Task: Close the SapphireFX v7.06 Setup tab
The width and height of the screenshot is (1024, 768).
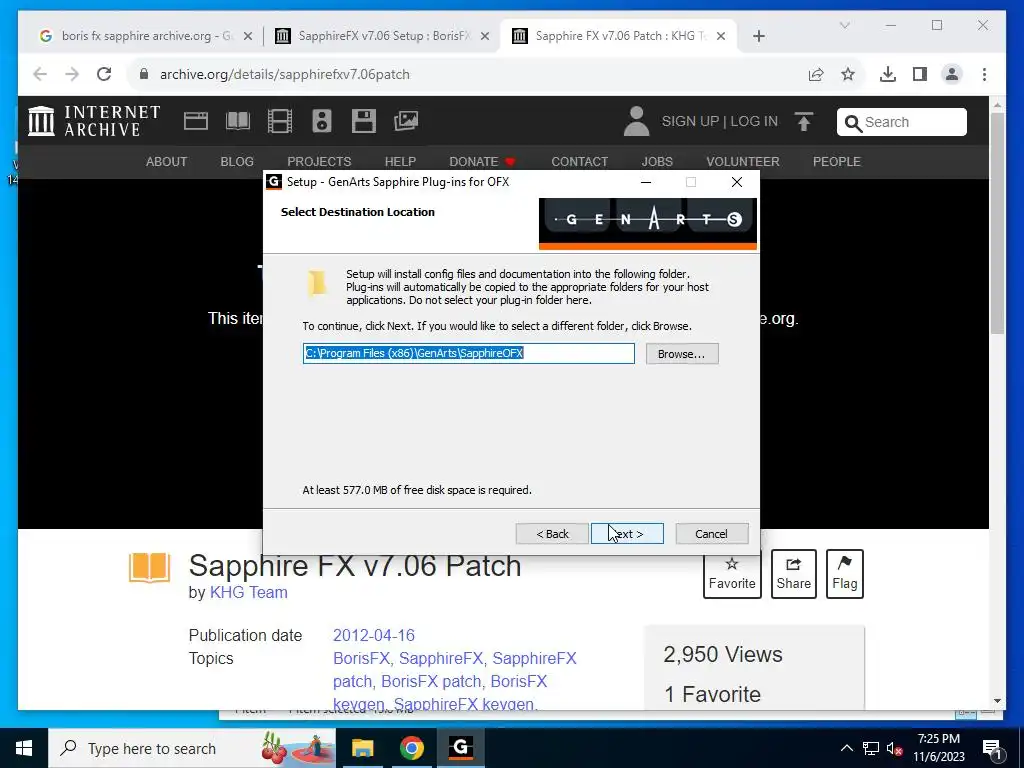Action: click(485, 36)
